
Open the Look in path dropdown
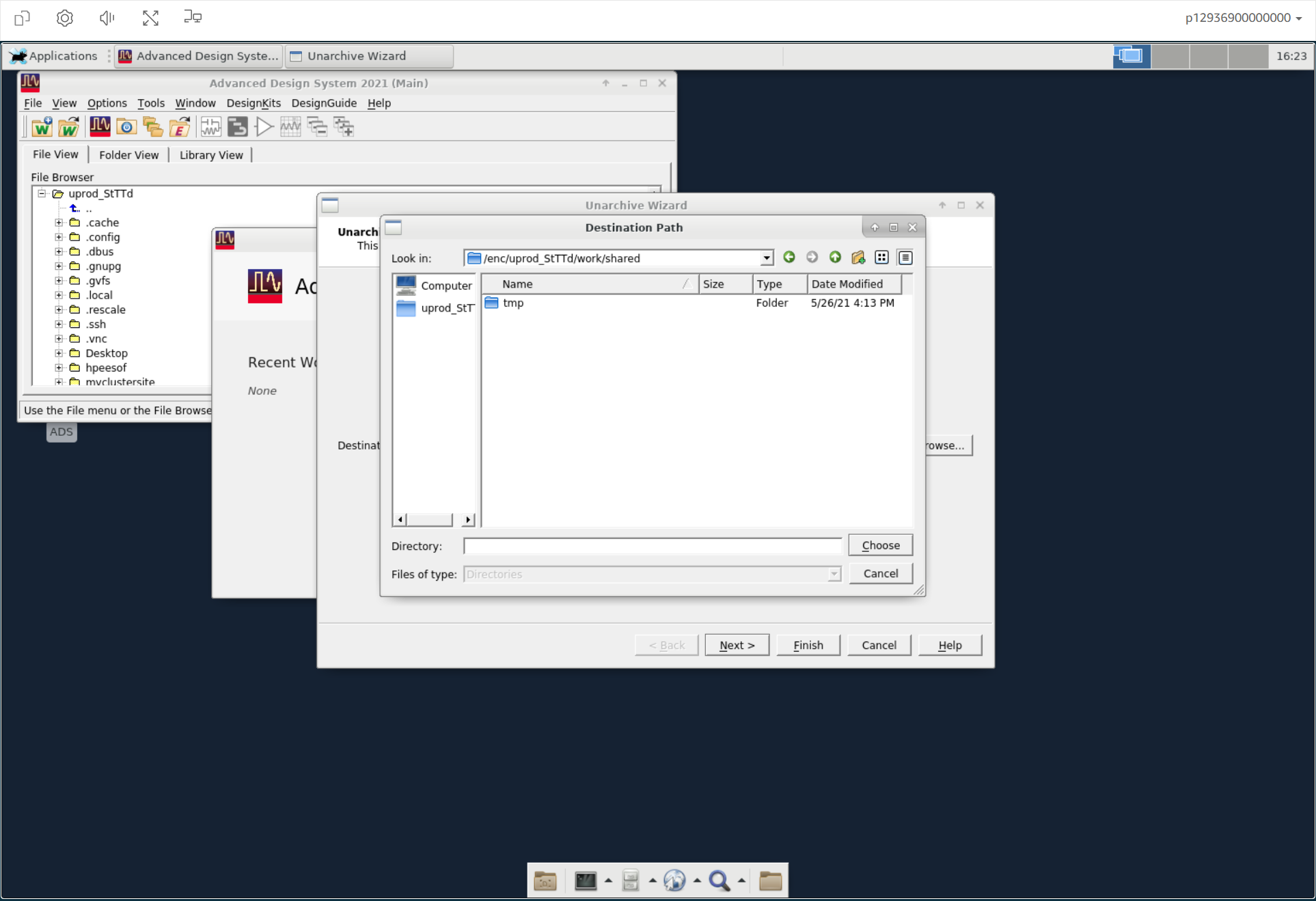767,258
